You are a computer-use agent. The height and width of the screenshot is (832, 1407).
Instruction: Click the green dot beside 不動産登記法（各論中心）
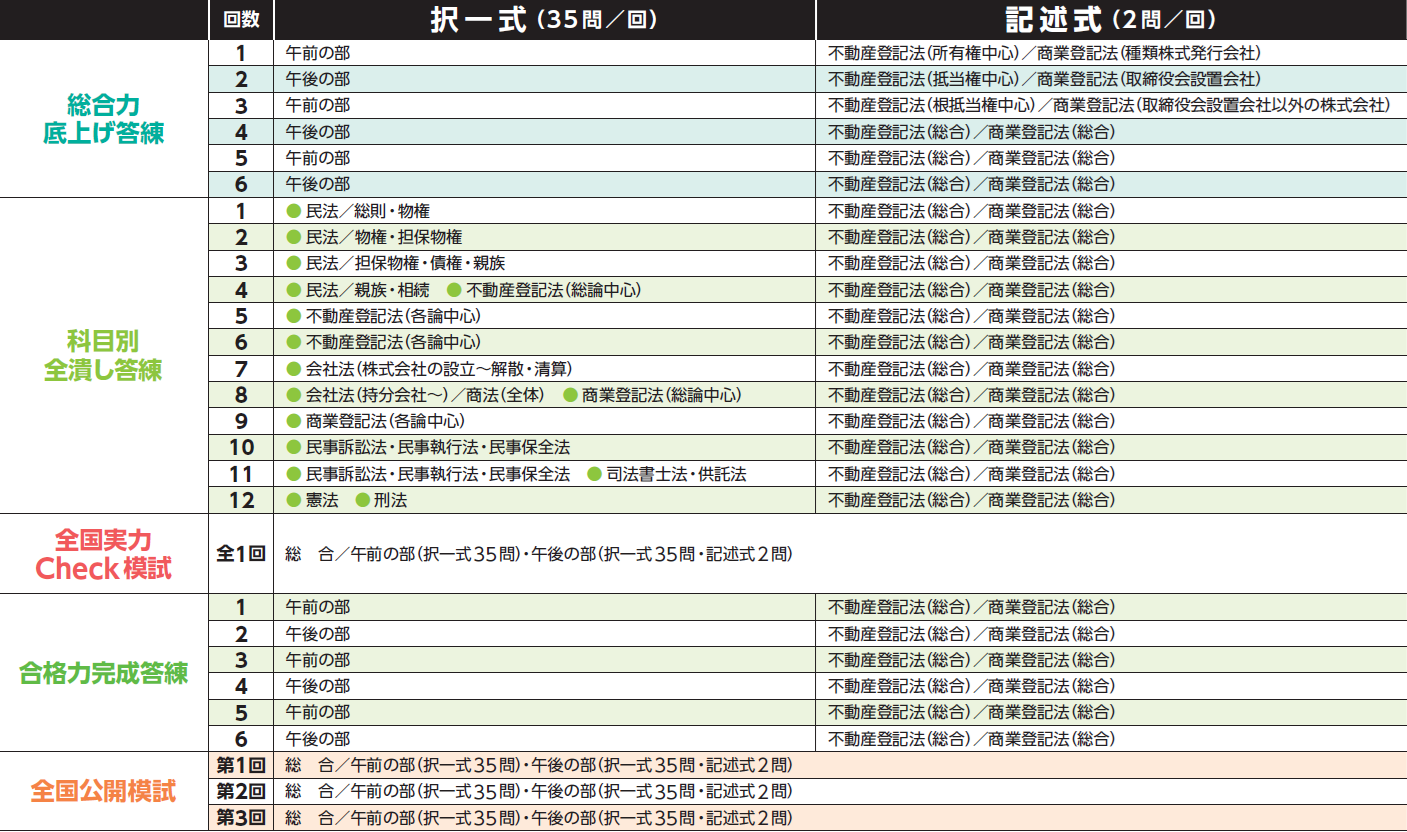point(291,316)
